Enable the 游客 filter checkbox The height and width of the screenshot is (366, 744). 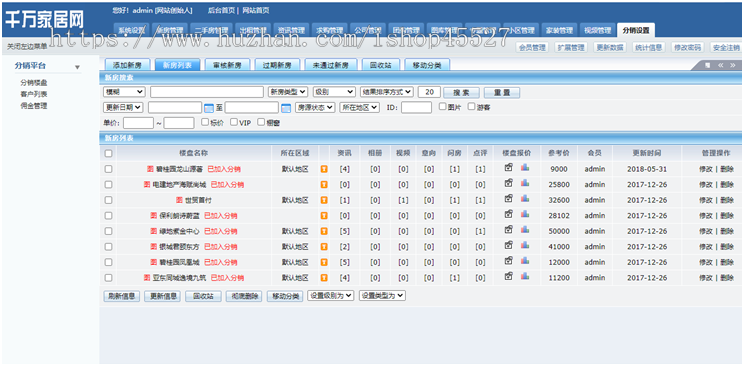click(x=471, y=107)
